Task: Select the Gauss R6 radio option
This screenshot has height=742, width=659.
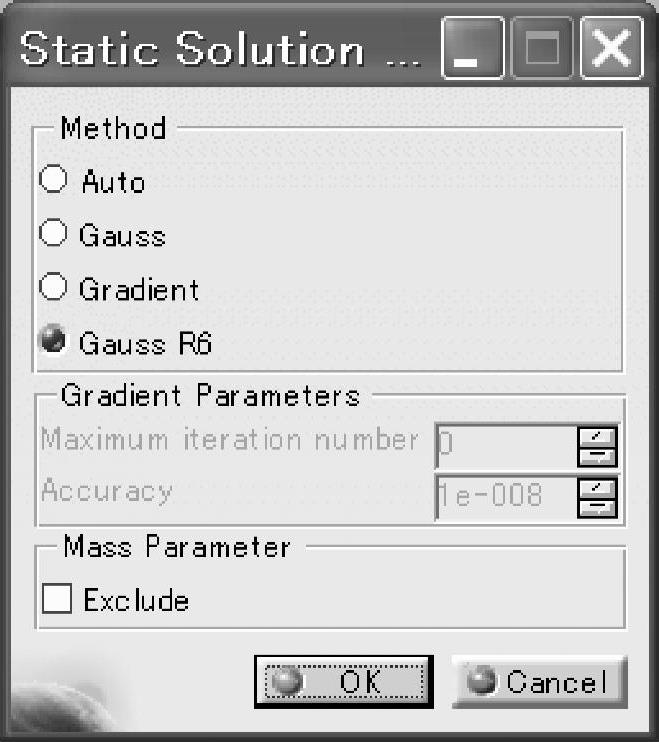Action: point(53,342)
